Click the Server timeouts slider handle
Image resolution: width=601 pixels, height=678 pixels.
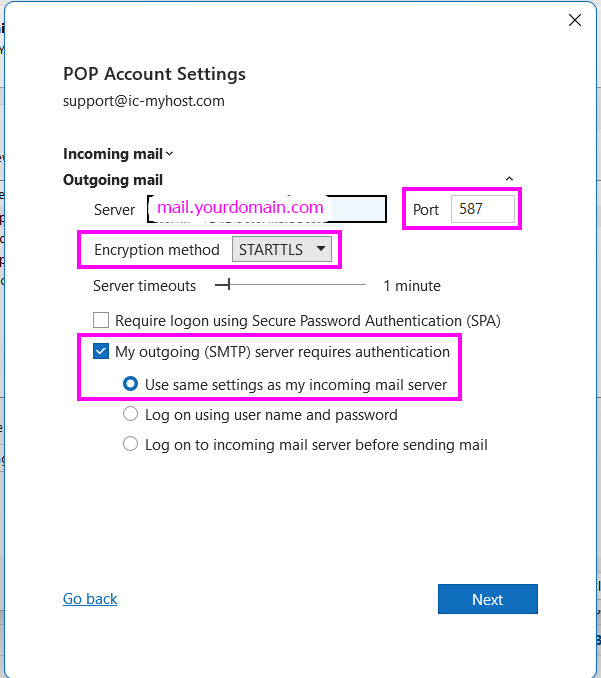pyautogui.click(x=229, y=286)
